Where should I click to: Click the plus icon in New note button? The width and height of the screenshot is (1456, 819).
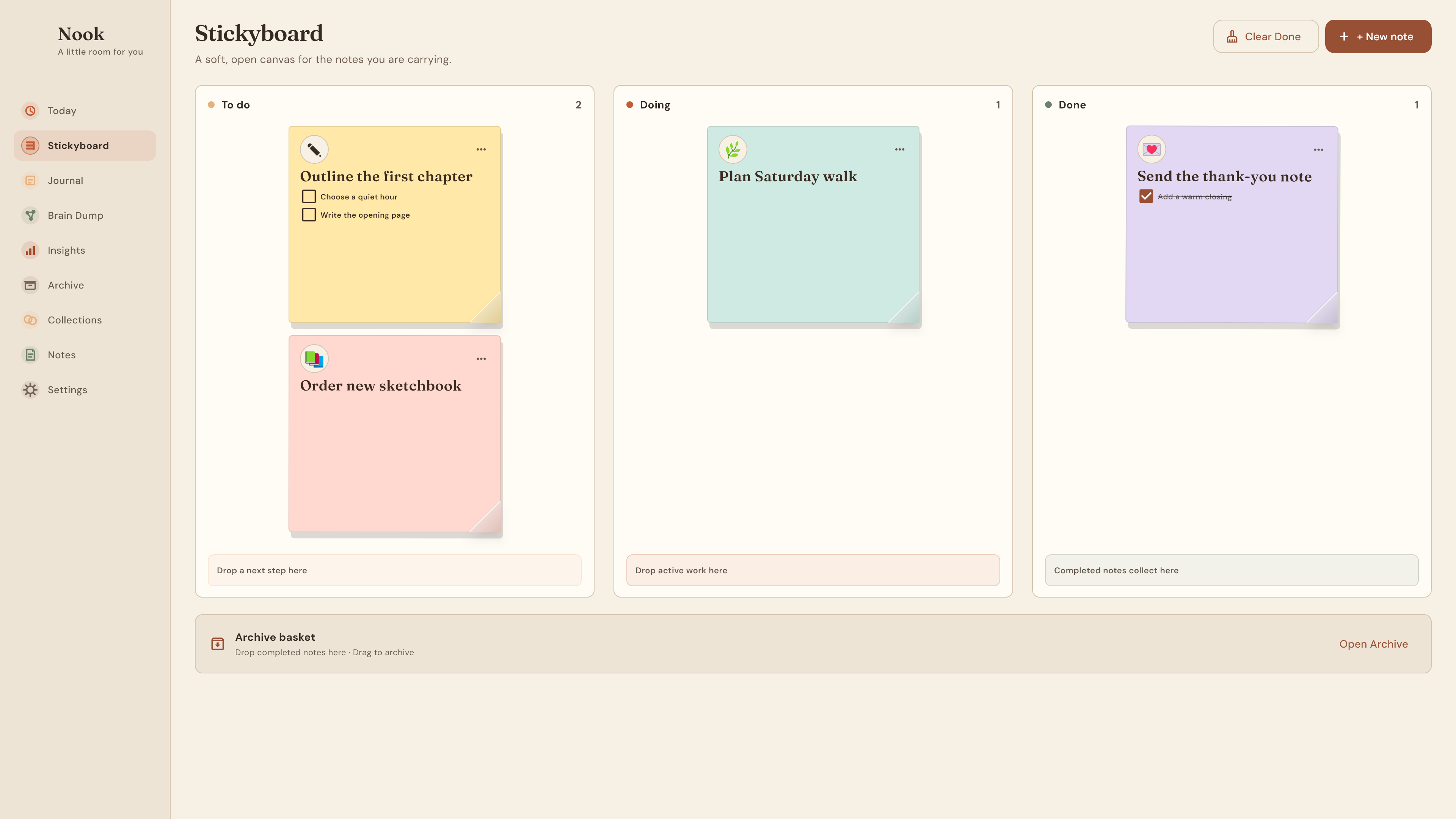(x=1344, y=37)
